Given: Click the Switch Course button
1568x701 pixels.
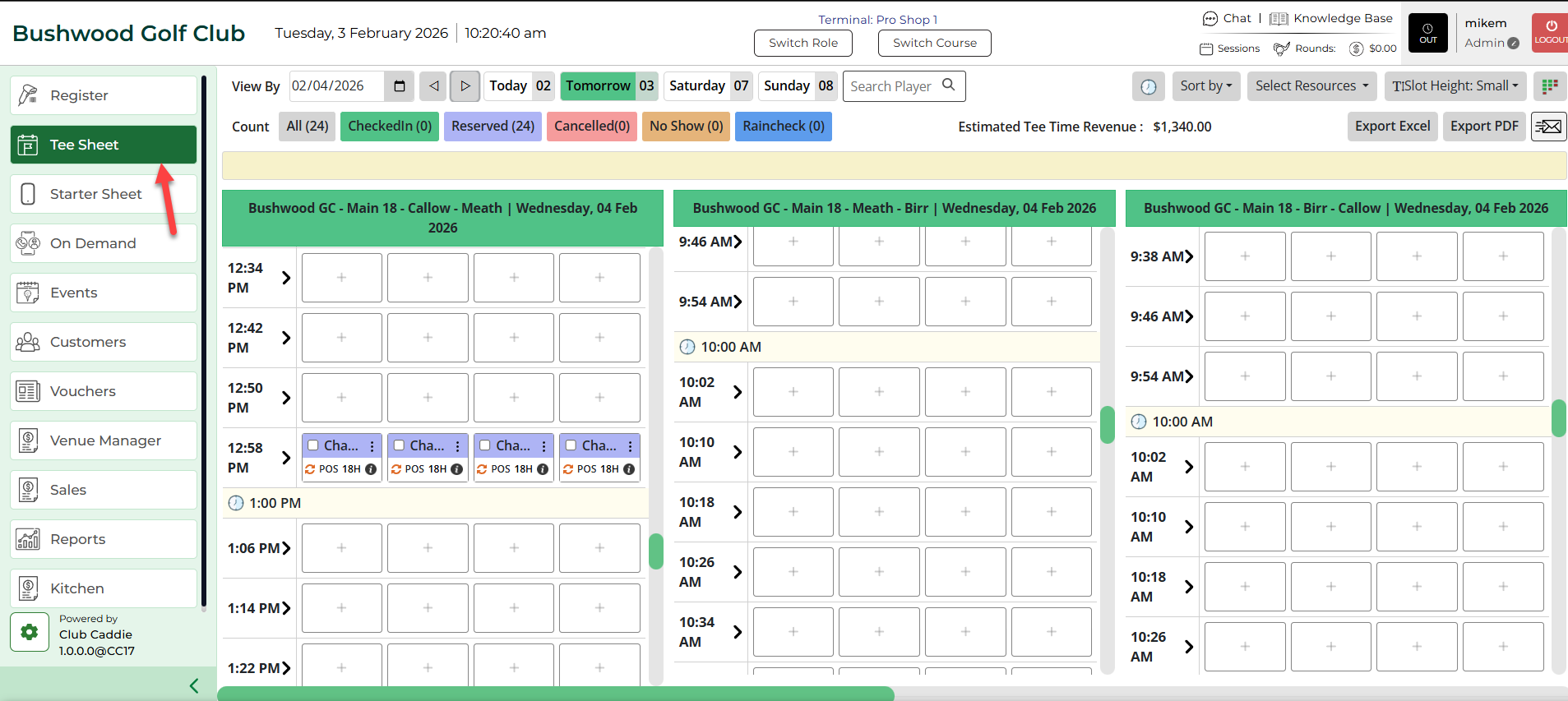Looking at the screenshot, I should 934,43.
